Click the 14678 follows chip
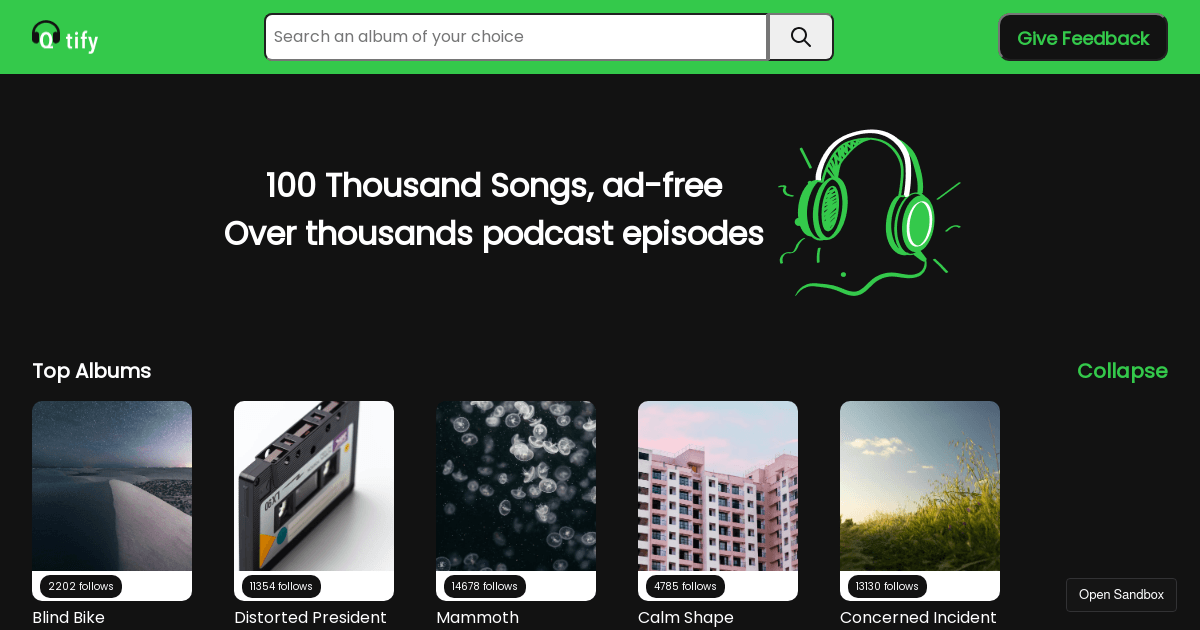Viewport: 1200px width, 630px height. (x=485, y=587)
